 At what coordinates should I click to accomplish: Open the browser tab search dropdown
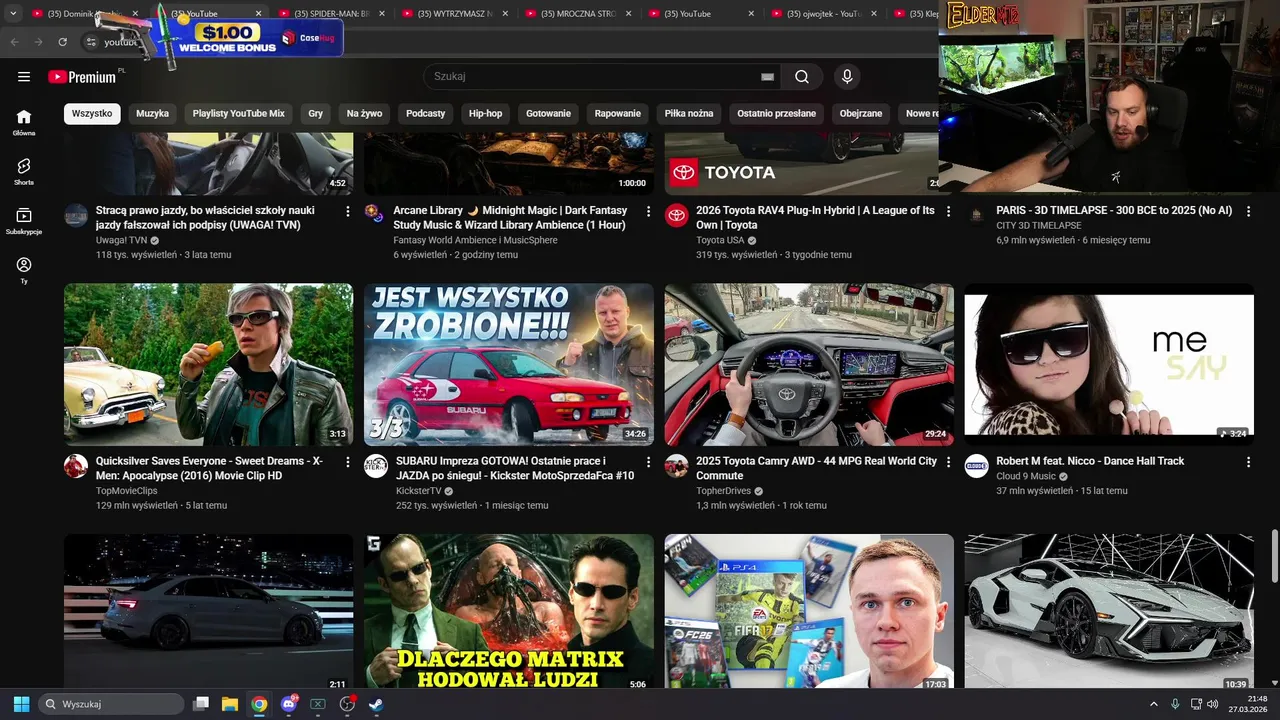[13, 13]
